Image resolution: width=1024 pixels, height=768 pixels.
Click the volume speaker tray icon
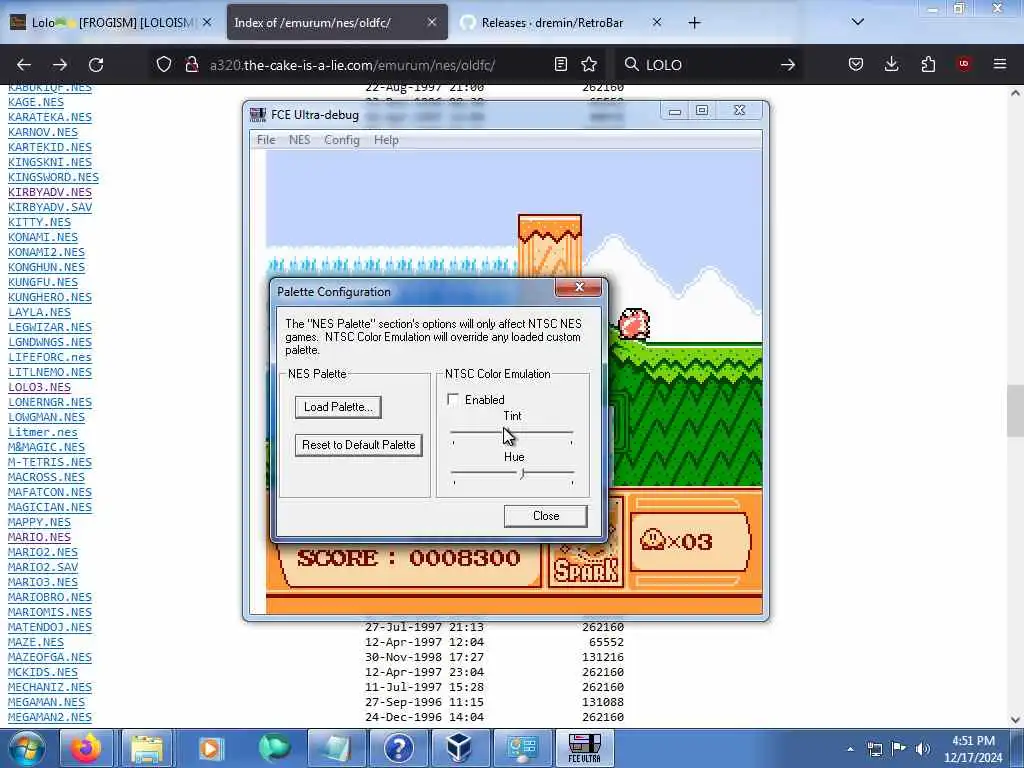coord(923,749)
